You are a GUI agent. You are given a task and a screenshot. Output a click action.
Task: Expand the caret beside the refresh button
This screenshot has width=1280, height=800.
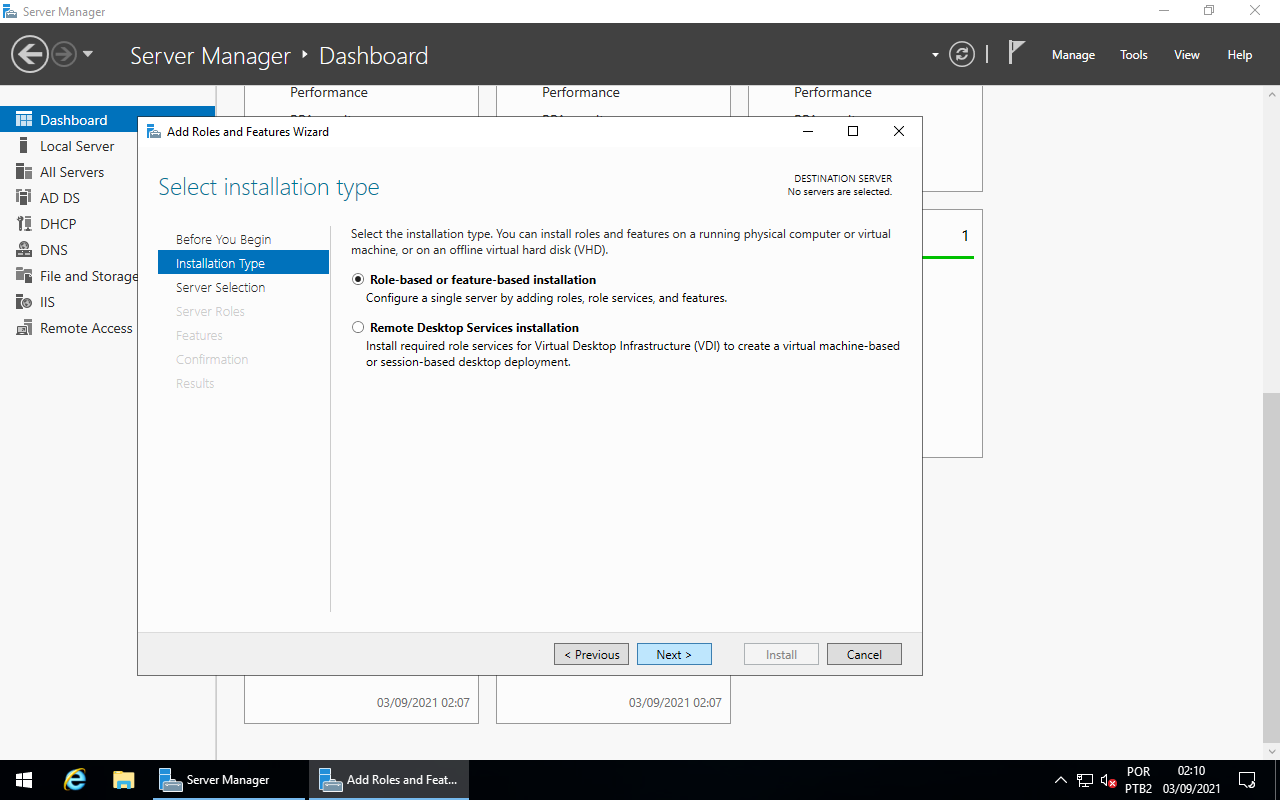tap(935, 55)
